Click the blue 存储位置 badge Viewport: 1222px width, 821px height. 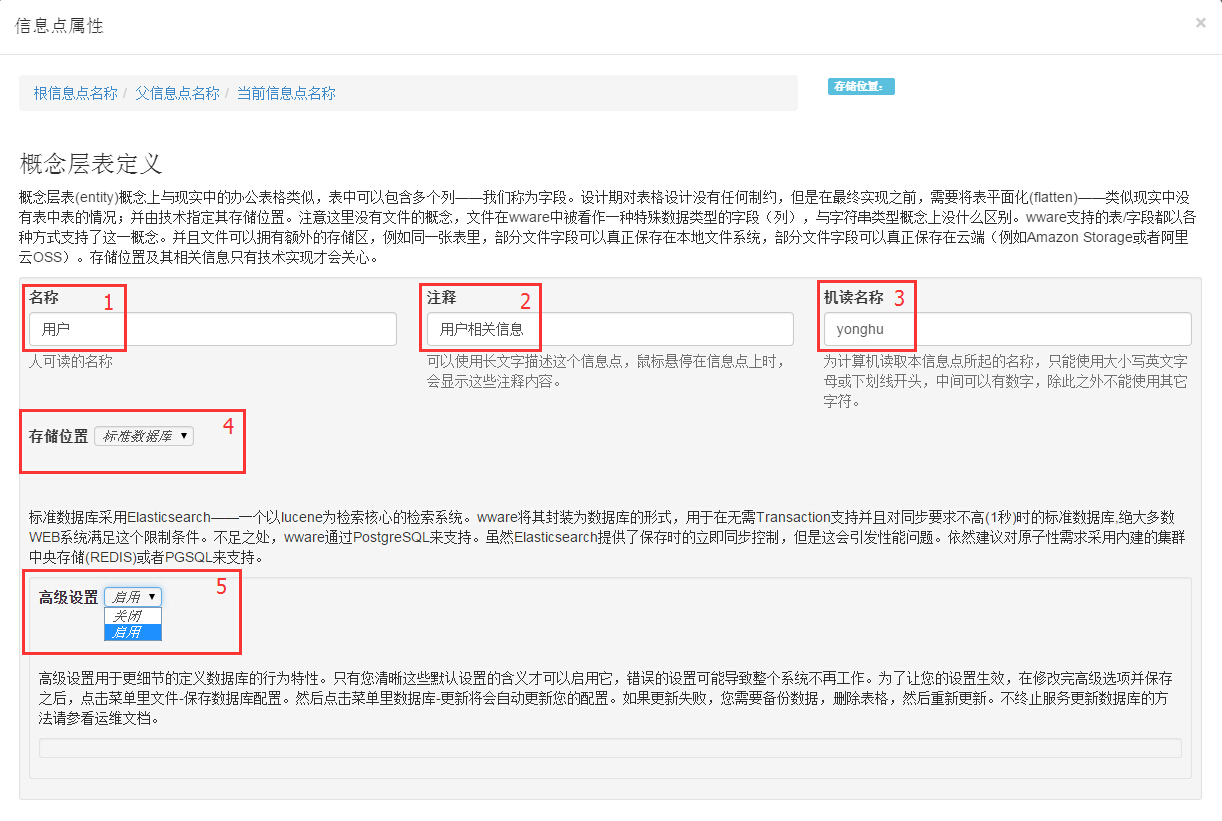(860, 86)
